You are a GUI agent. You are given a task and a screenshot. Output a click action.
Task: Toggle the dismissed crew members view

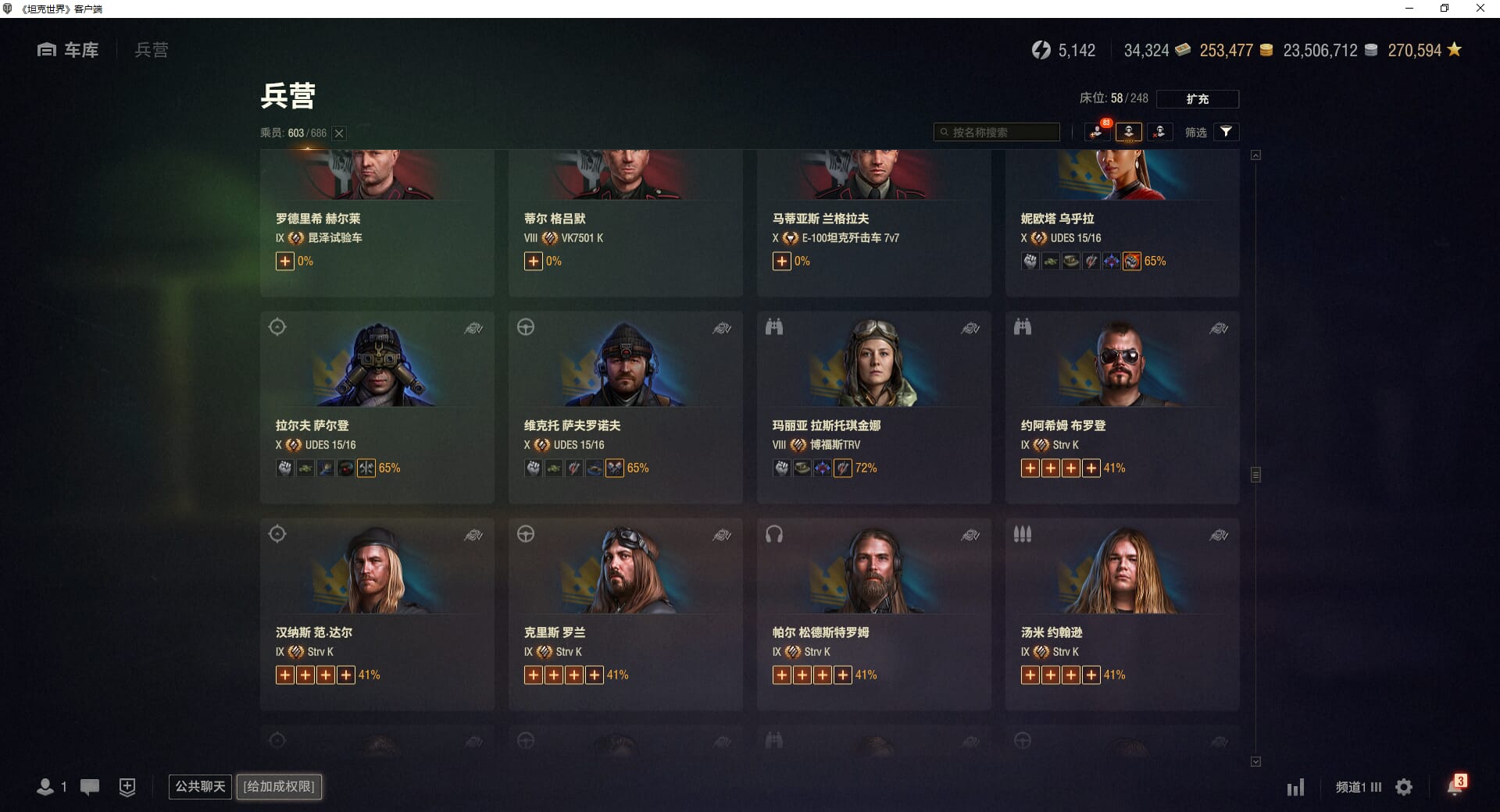coord(1159,132)
